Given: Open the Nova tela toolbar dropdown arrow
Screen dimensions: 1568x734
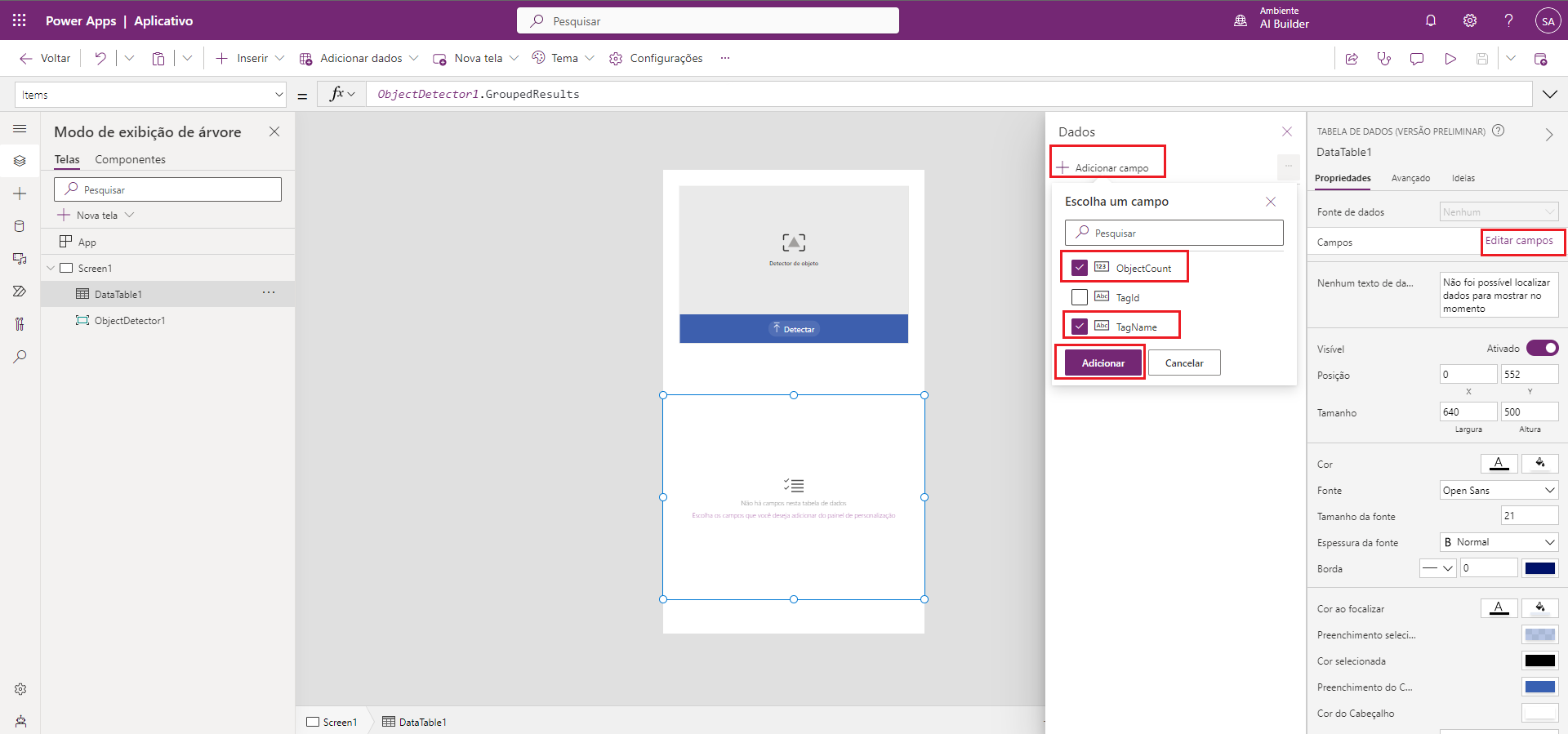Looking at the screenshot, I should pyautogui.click(x=514, y=58).
